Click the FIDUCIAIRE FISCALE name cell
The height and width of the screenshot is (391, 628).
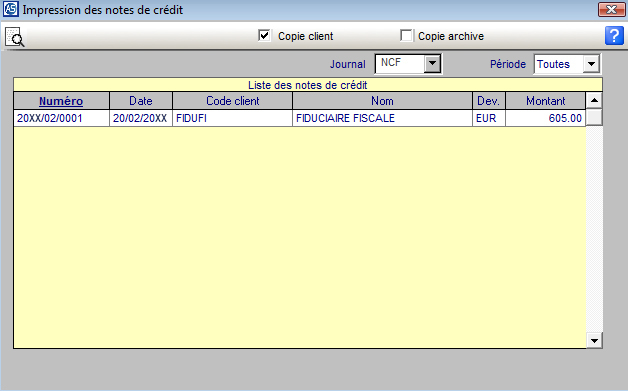382,118
